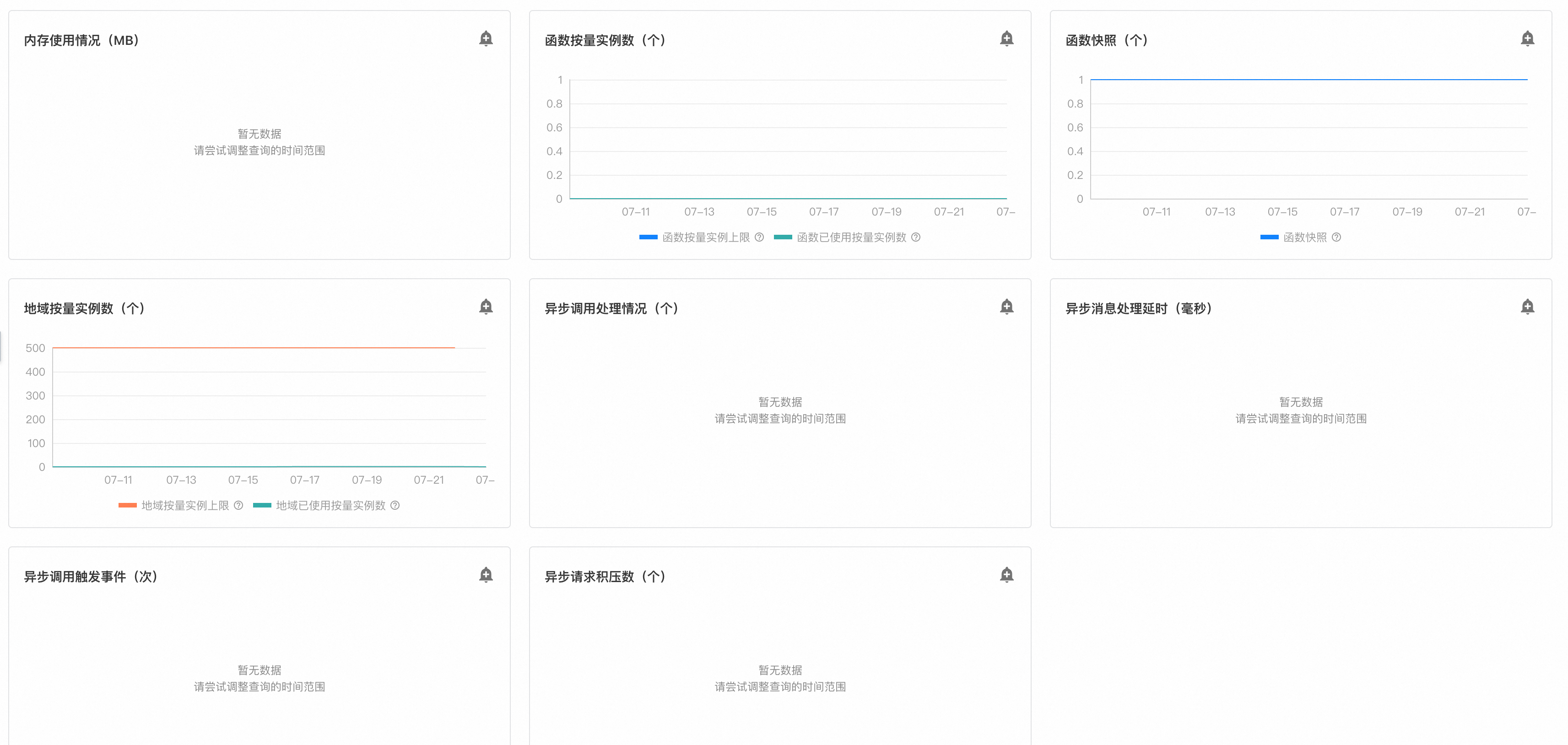Click alarm bell icon on 异步消息处理延时 card
This screenshot has height=745, width=1568.
(1527, 307)
